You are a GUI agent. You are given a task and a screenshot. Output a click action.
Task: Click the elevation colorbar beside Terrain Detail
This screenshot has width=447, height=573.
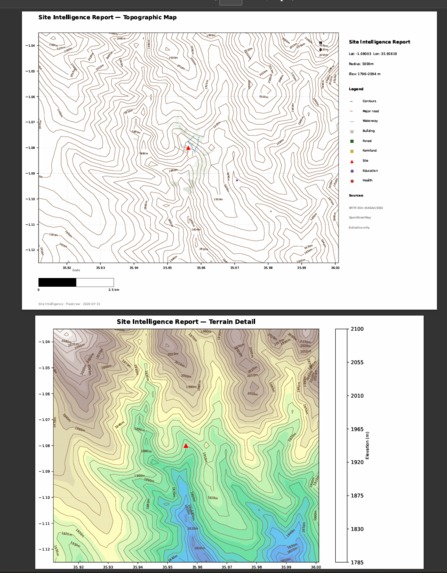pos(341,445)
